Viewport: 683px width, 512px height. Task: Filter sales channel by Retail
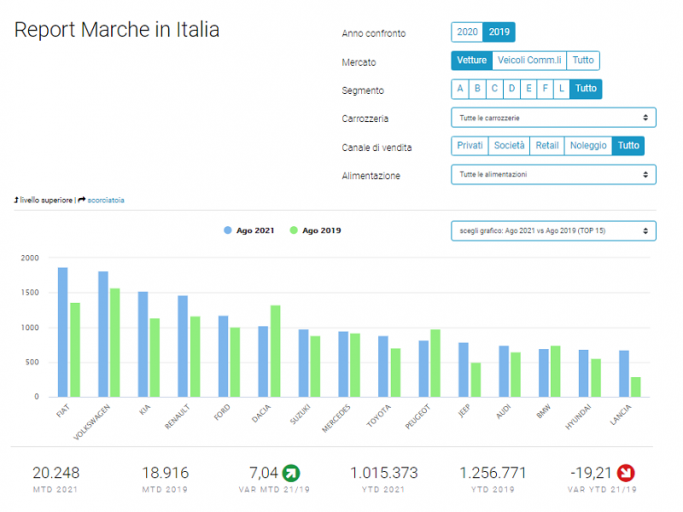click(x=547, y=146)
